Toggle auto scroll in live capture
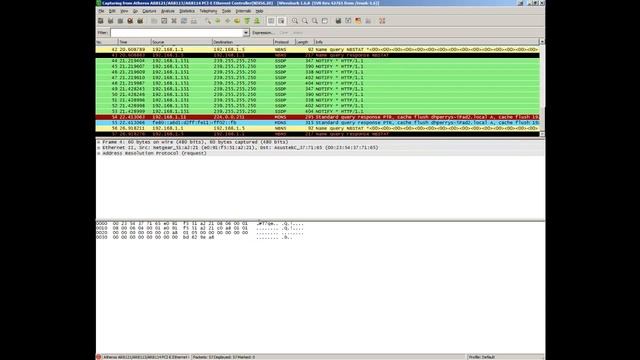This screenshot has width=640, height=360. [x=281, y=21]
